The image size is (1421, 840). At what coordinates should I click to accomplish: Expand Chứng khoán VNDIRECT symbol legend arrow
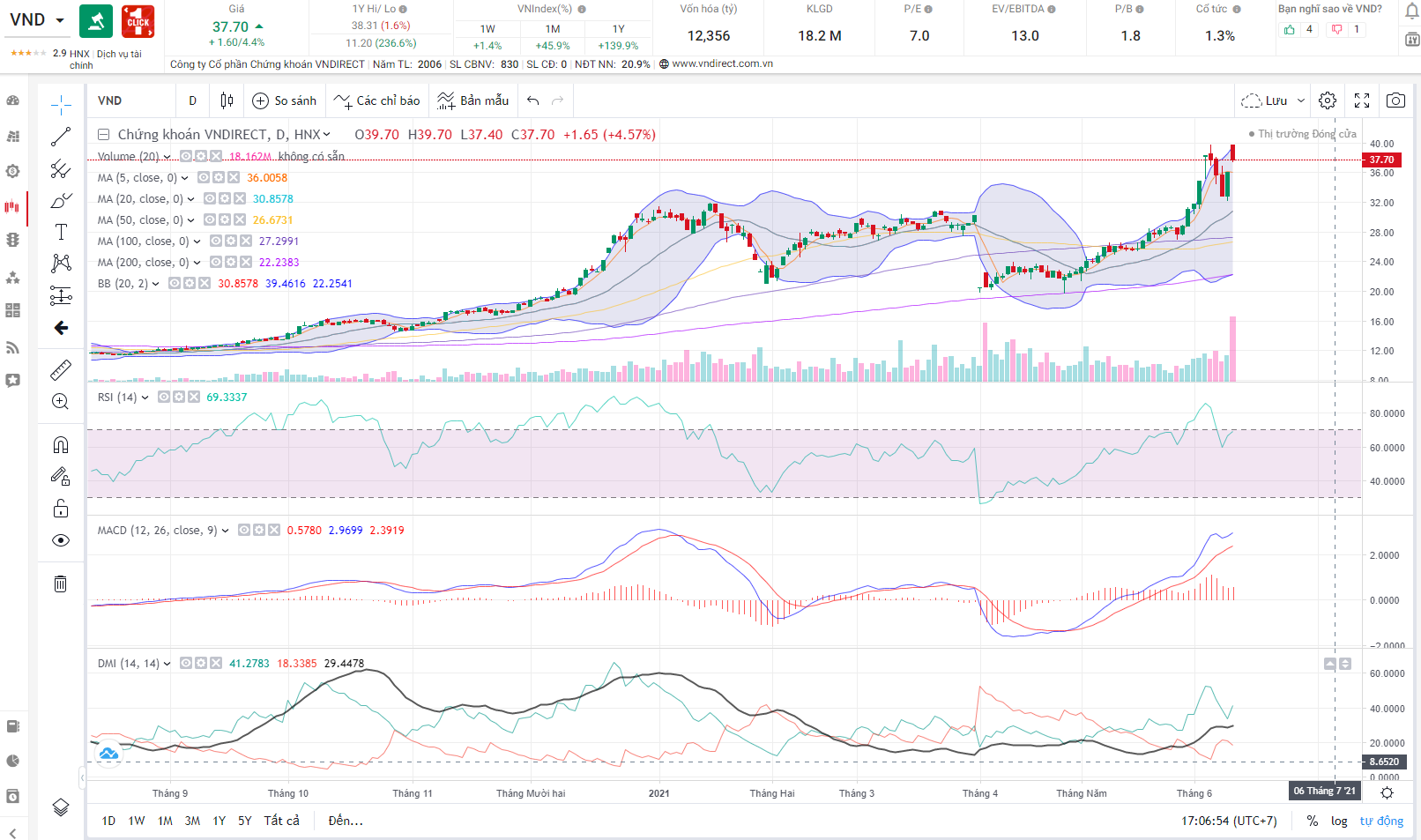click(x=327, y=135)
